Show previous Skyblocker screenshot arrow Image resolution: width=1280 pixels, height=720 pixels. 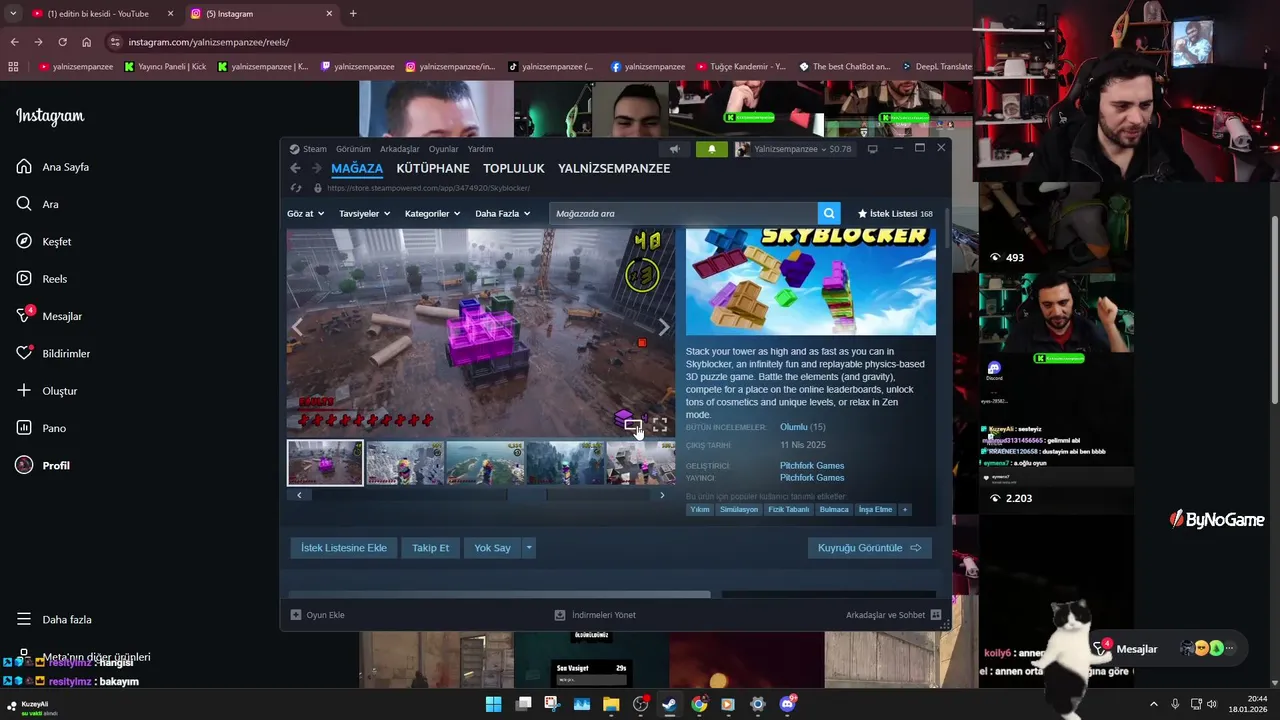(x=297, y=327)
